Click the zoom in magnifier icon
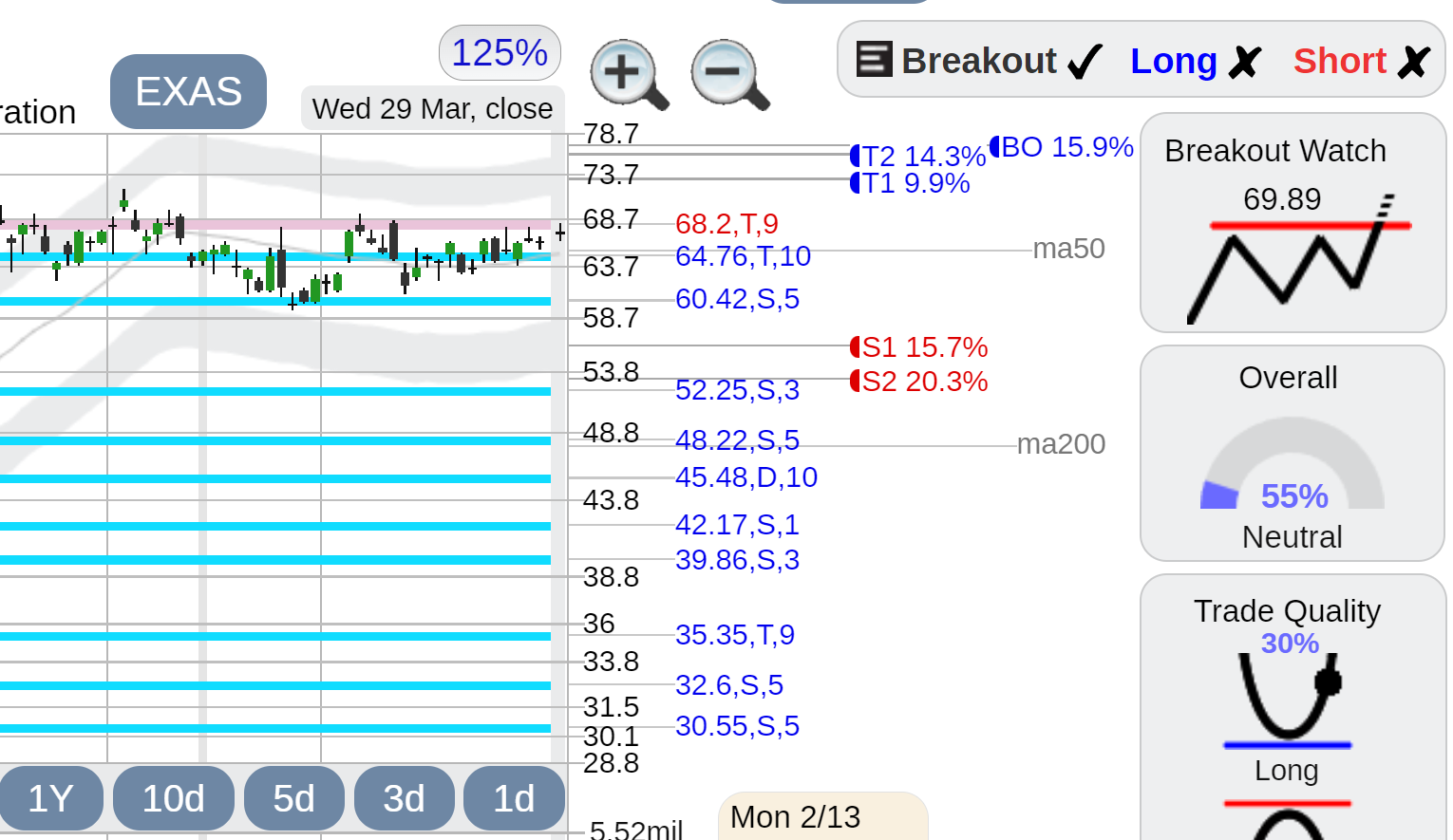The width and height of the screenshot is (1453, 840). (629, 75)
